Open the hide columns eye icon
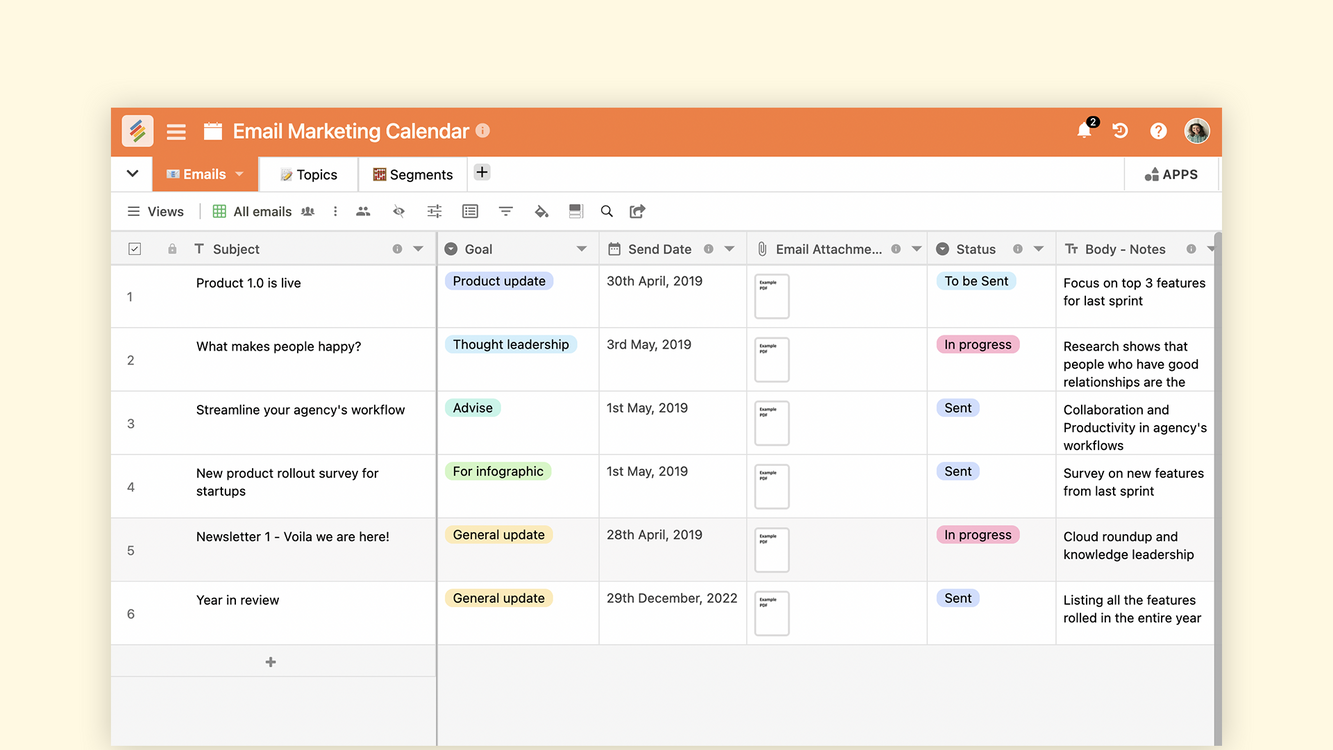Screen dimensions: 1333x750 [399, 211]
